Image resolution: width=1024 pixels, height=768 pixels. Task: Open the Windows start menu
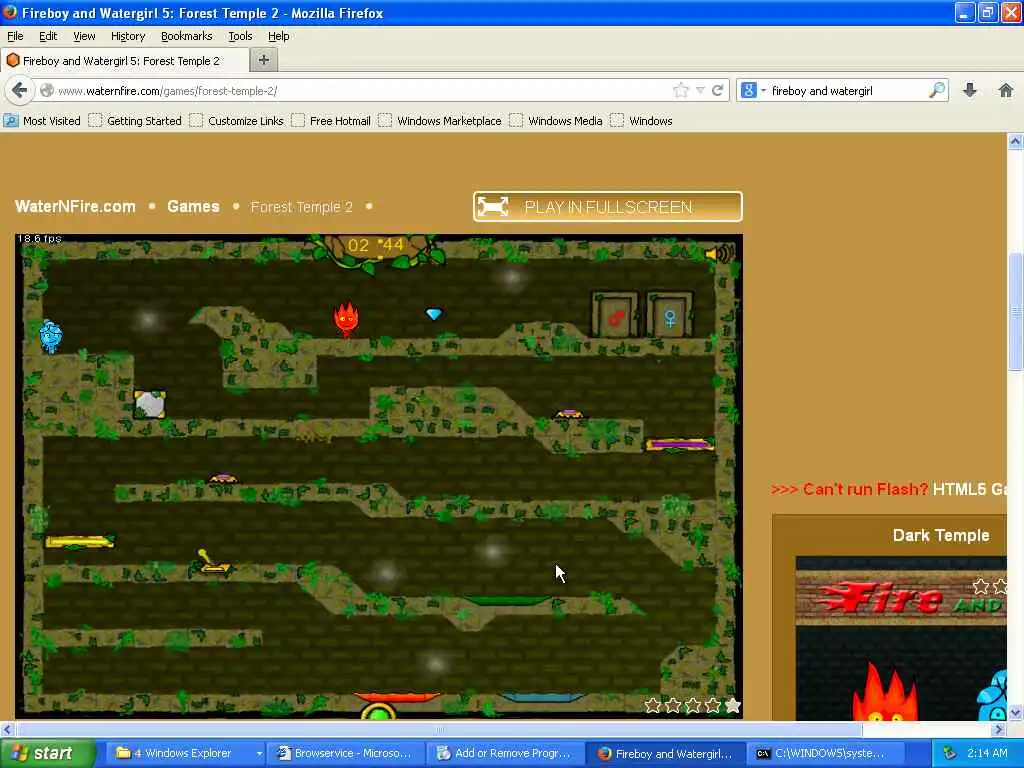point(46,753)
